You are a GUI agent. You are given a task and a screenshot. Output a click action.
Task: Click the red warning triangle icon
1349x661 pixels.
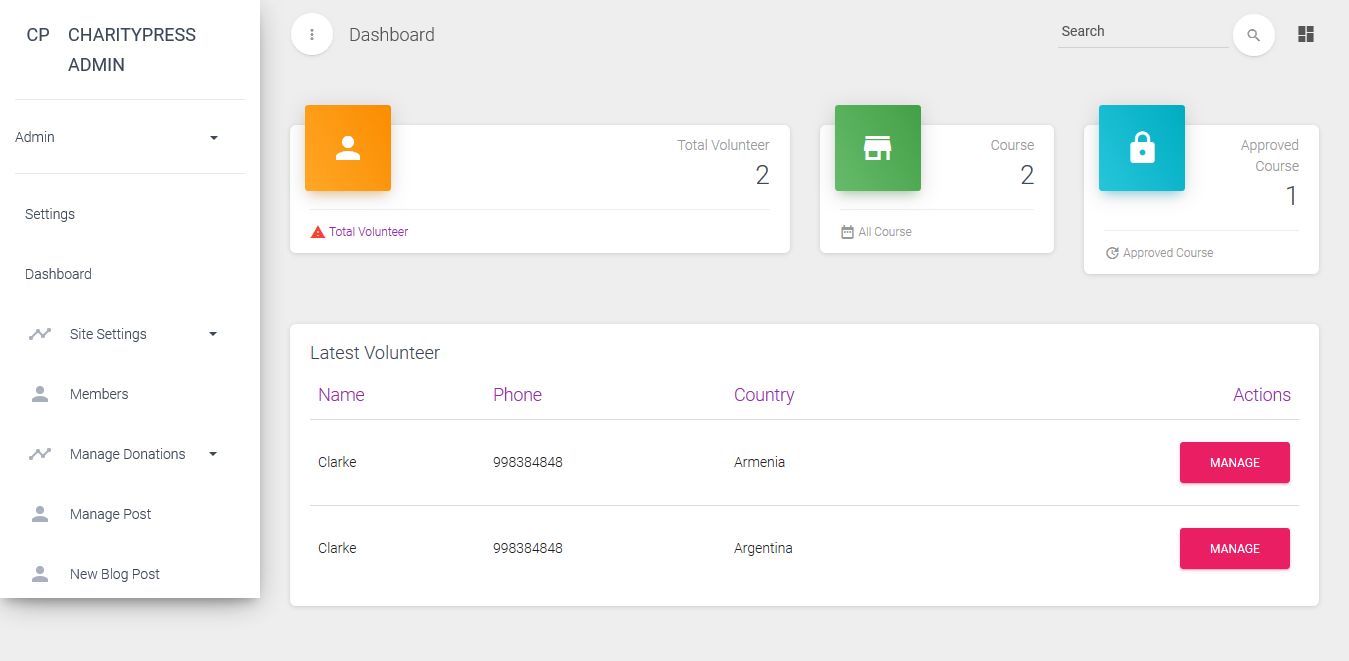point(318,232)
